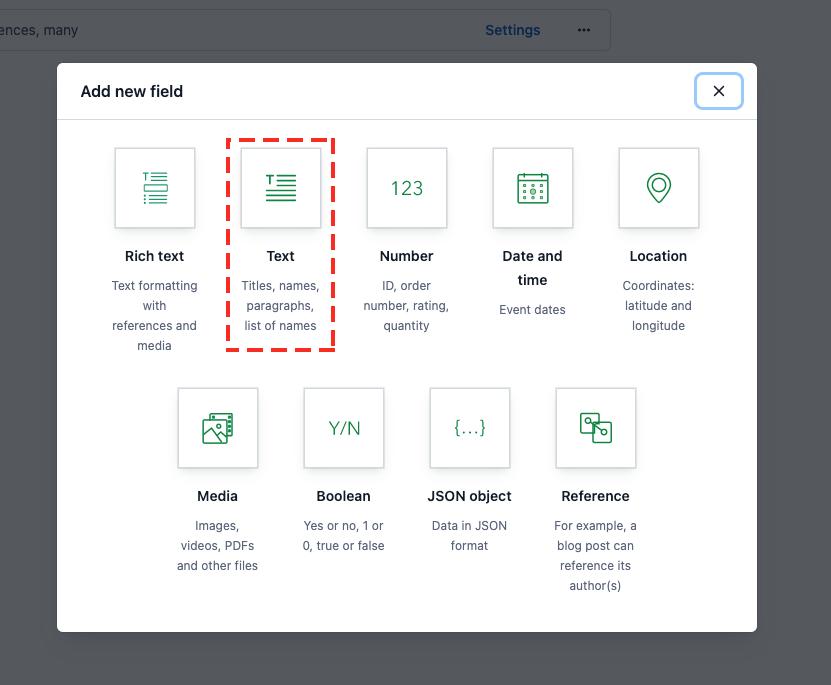Screen dimensions: 831x685
Task: Click the 'Date and time' label
Action: [532, 268]
